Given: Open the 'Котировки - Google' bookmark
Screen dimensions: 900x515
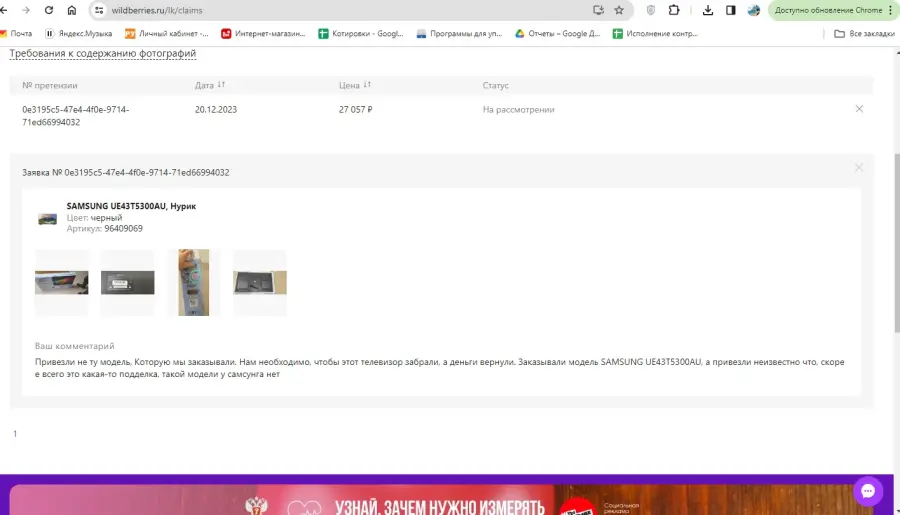Looking at the screenshot, I should tap(361, 34).
